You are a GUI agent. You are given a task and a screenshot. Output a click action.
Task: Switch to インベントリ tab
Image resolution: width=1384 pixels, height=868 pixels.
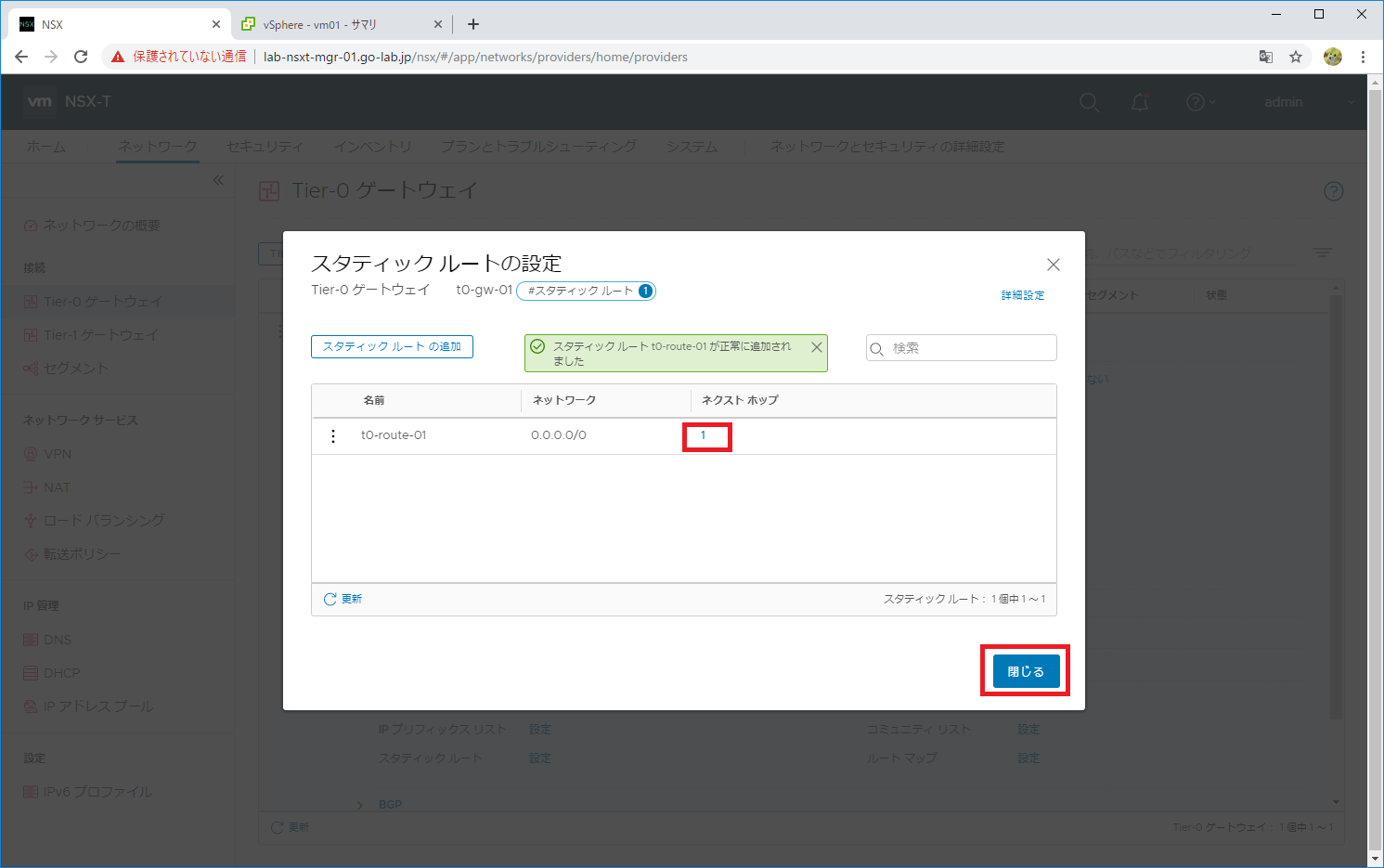click(372, 147)
